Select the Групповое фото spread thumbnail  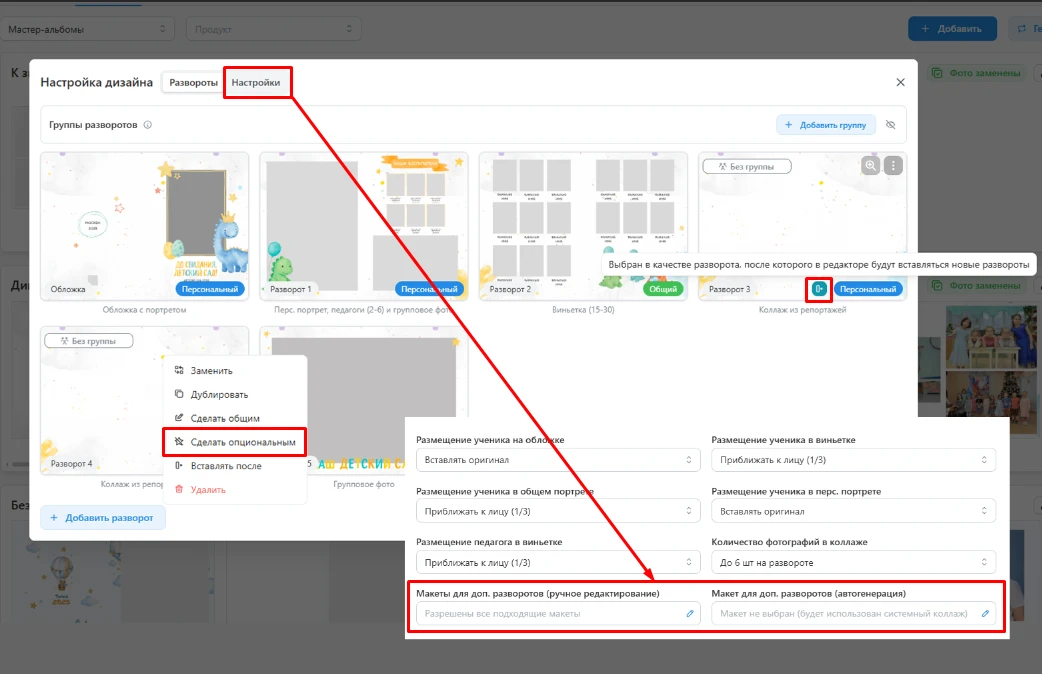click(364, 399)
